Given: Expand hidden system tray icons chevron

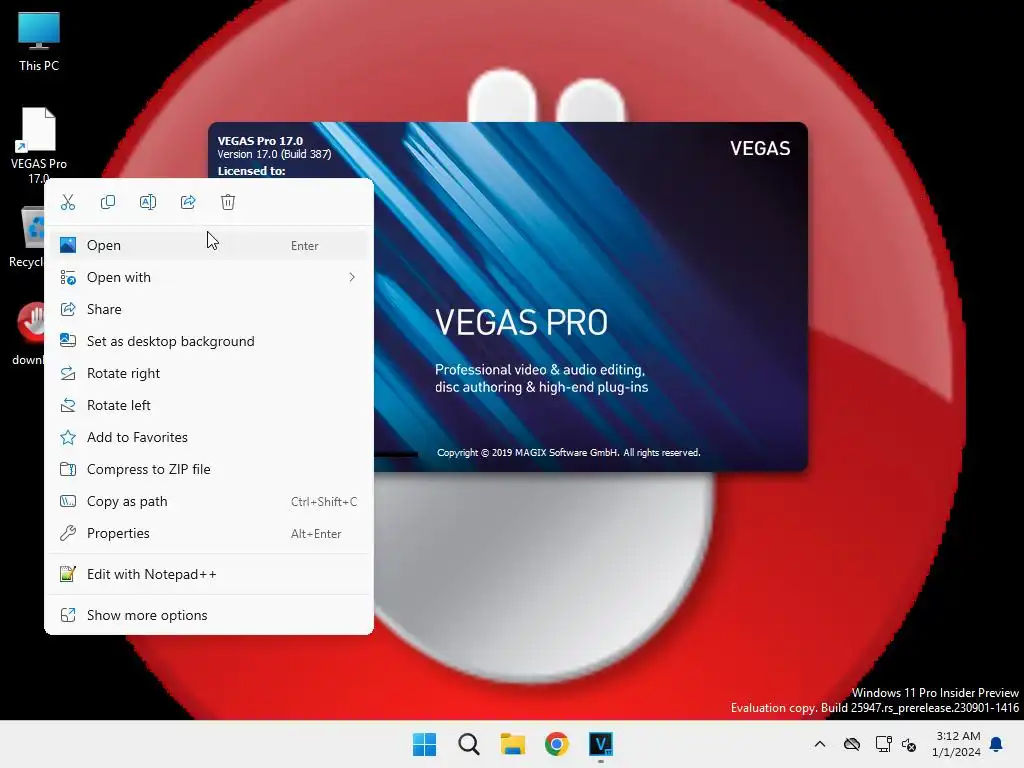Looking at the screenshot, I should tap(820, 744).
